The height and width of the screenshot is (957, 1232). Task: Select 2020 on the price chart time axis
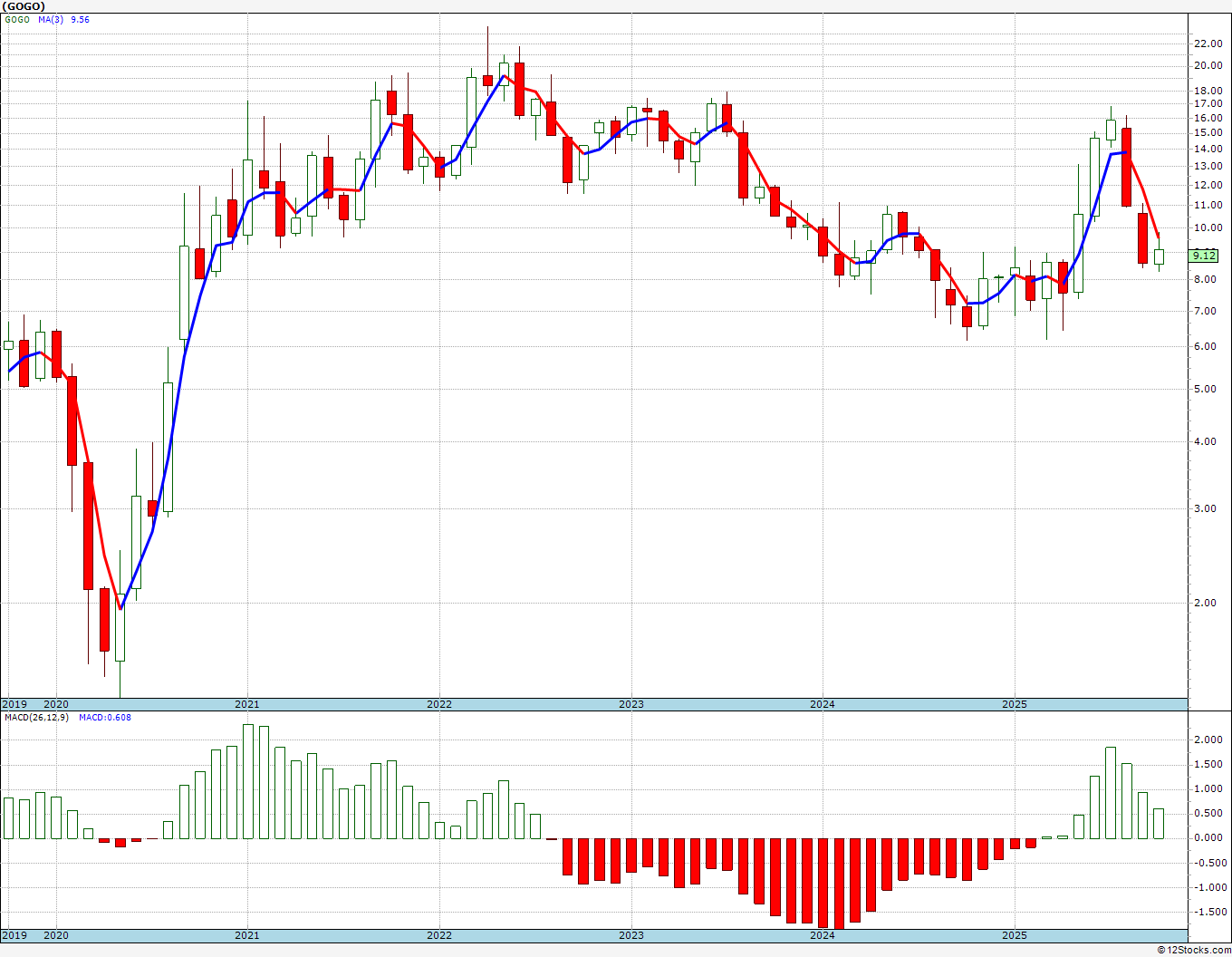(56, 704)
